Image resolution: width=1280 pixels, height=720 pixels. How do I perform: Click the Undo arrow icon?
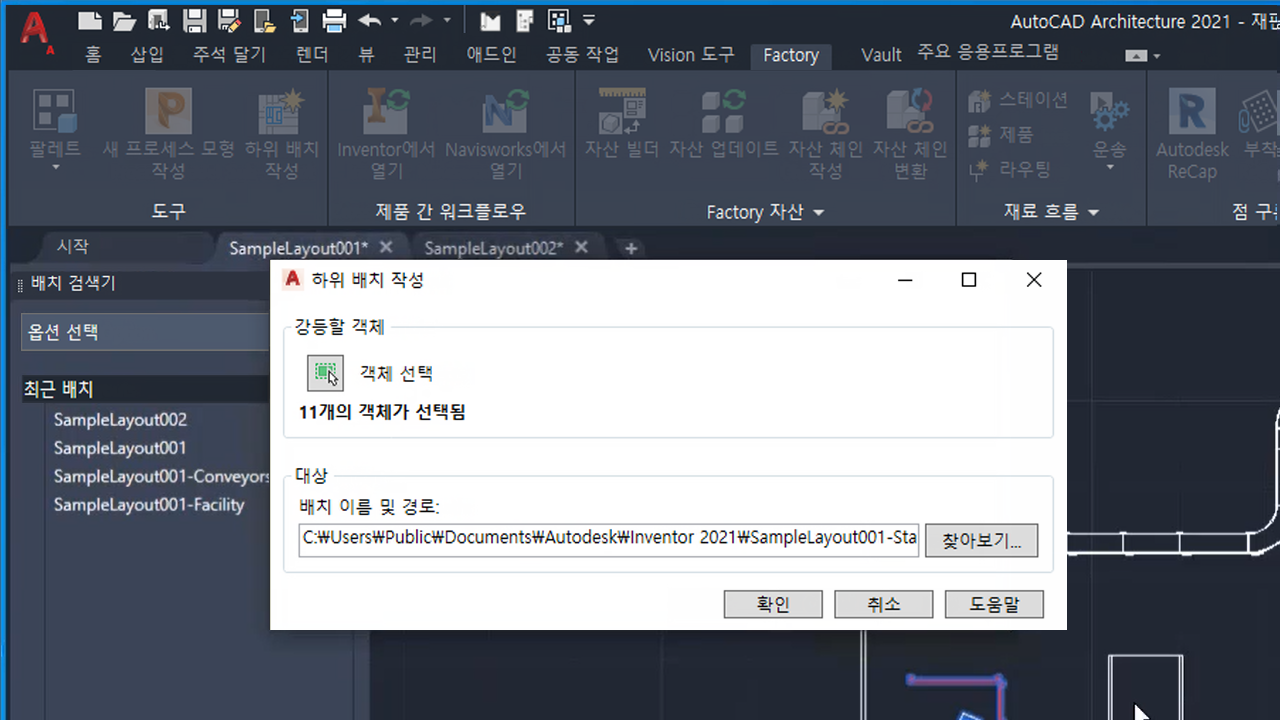[x=369, y=19]
